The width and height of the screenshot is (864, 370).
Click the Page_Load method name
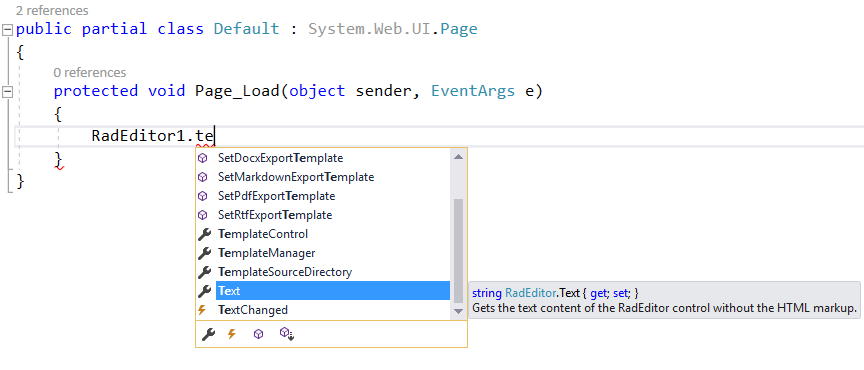click(x=237, y=91)
